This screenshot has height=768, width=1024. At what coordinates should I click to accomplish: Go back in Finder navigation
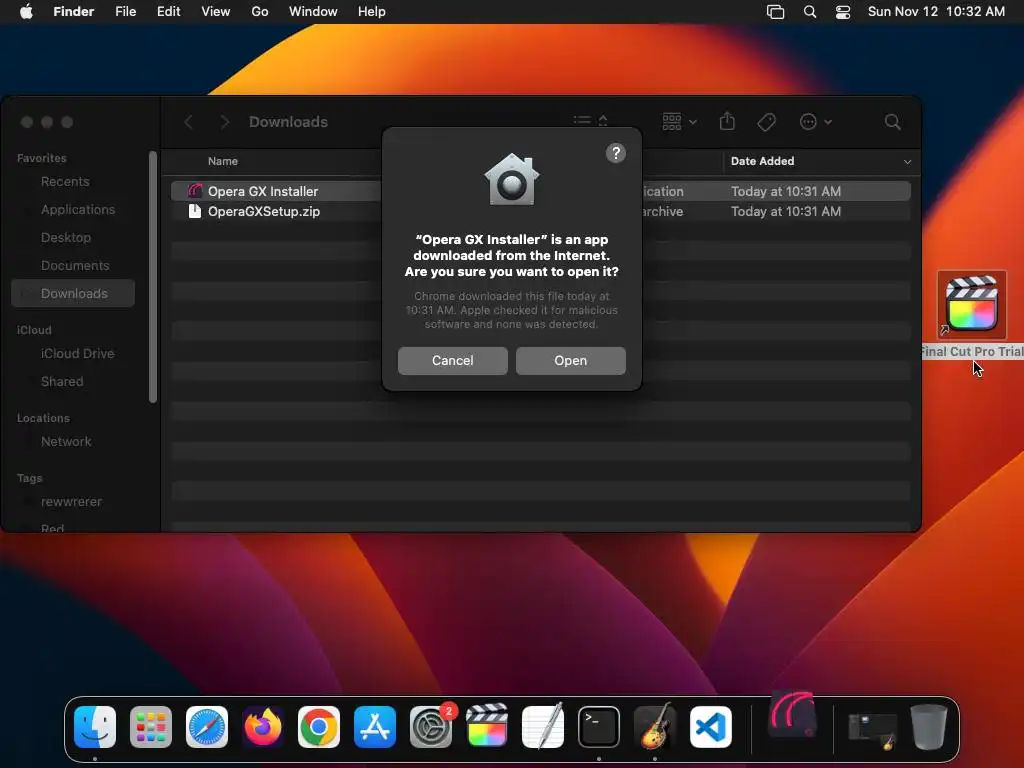click(188, 122)
